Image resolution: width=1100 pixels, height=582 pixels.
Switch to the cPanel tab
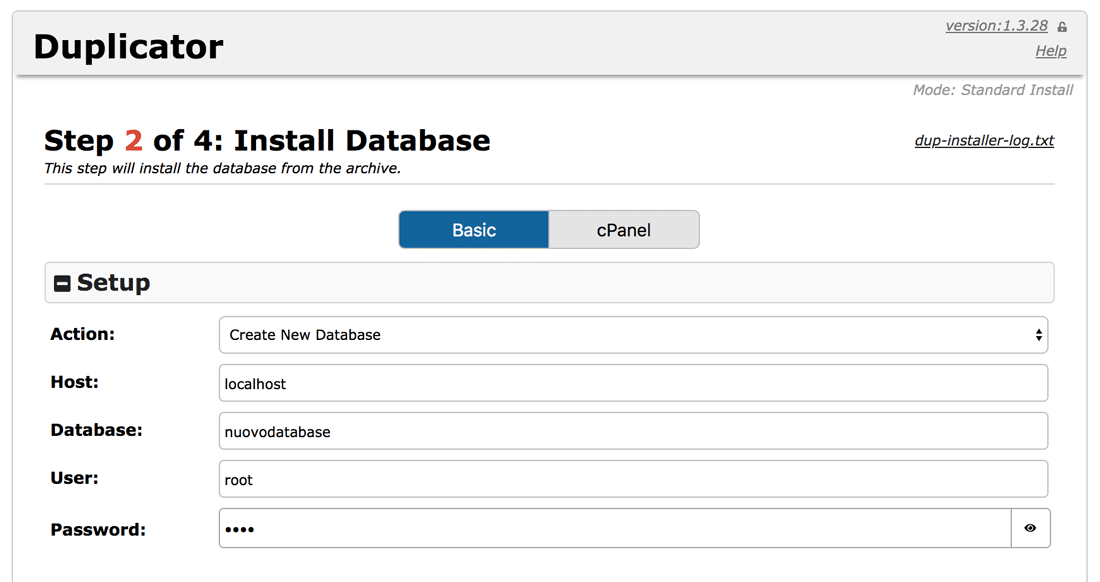pos(624,230)
